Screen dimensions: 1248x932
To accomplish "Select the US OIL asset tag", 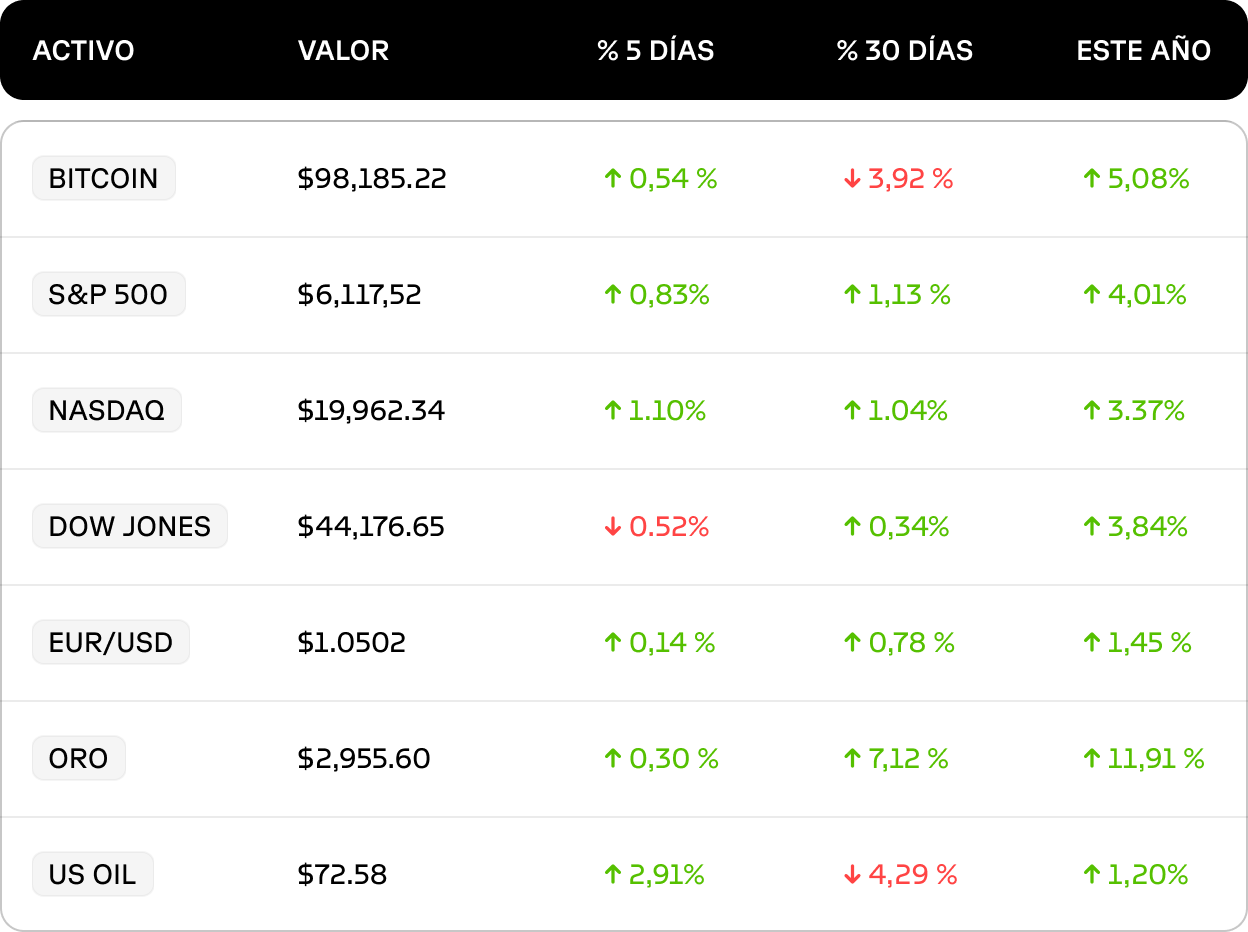I will point(93,874).
